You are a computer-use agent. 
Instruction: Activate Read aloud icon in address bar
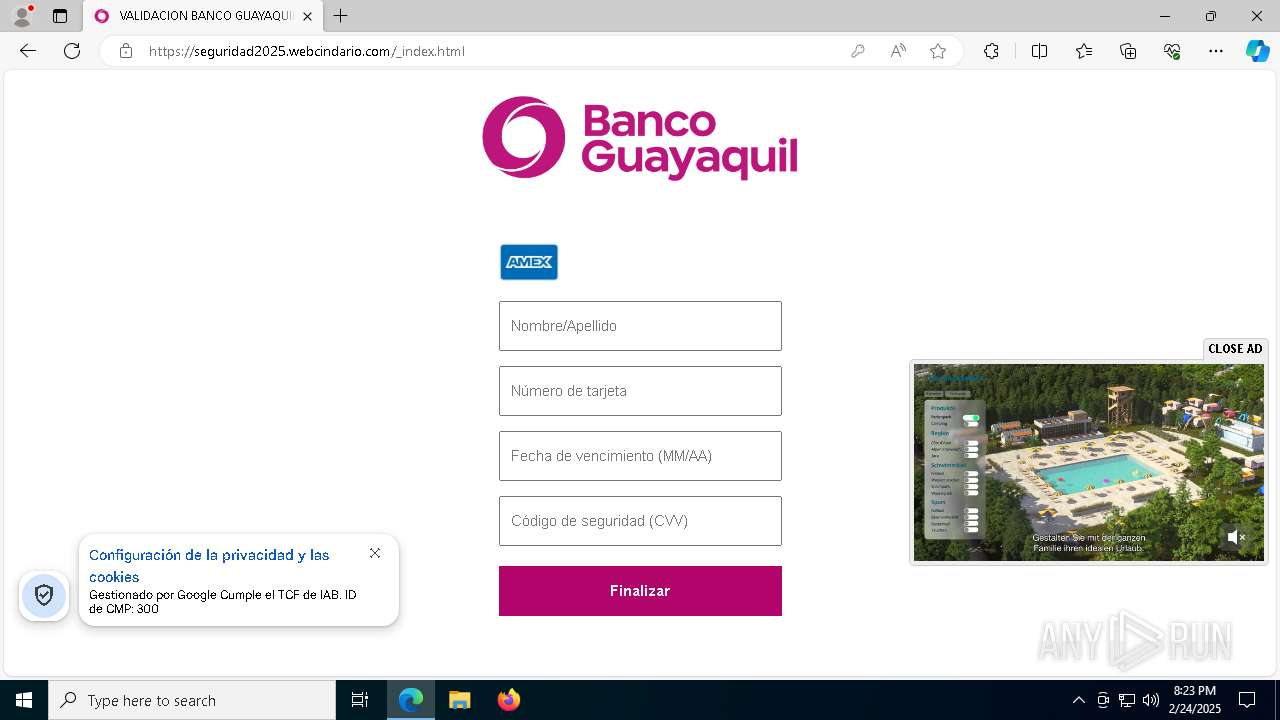click(x=898, y=51)
